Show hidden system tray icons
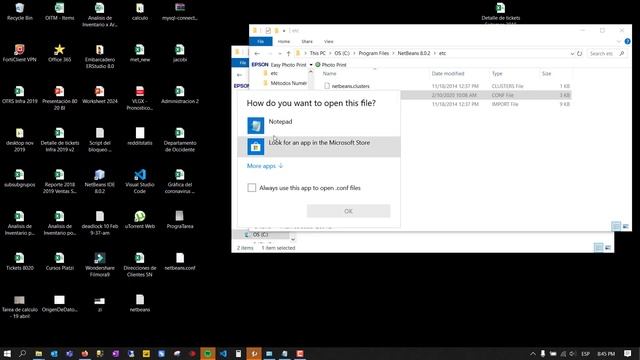The height and width of the screenshot is (360, 640). 533,353
